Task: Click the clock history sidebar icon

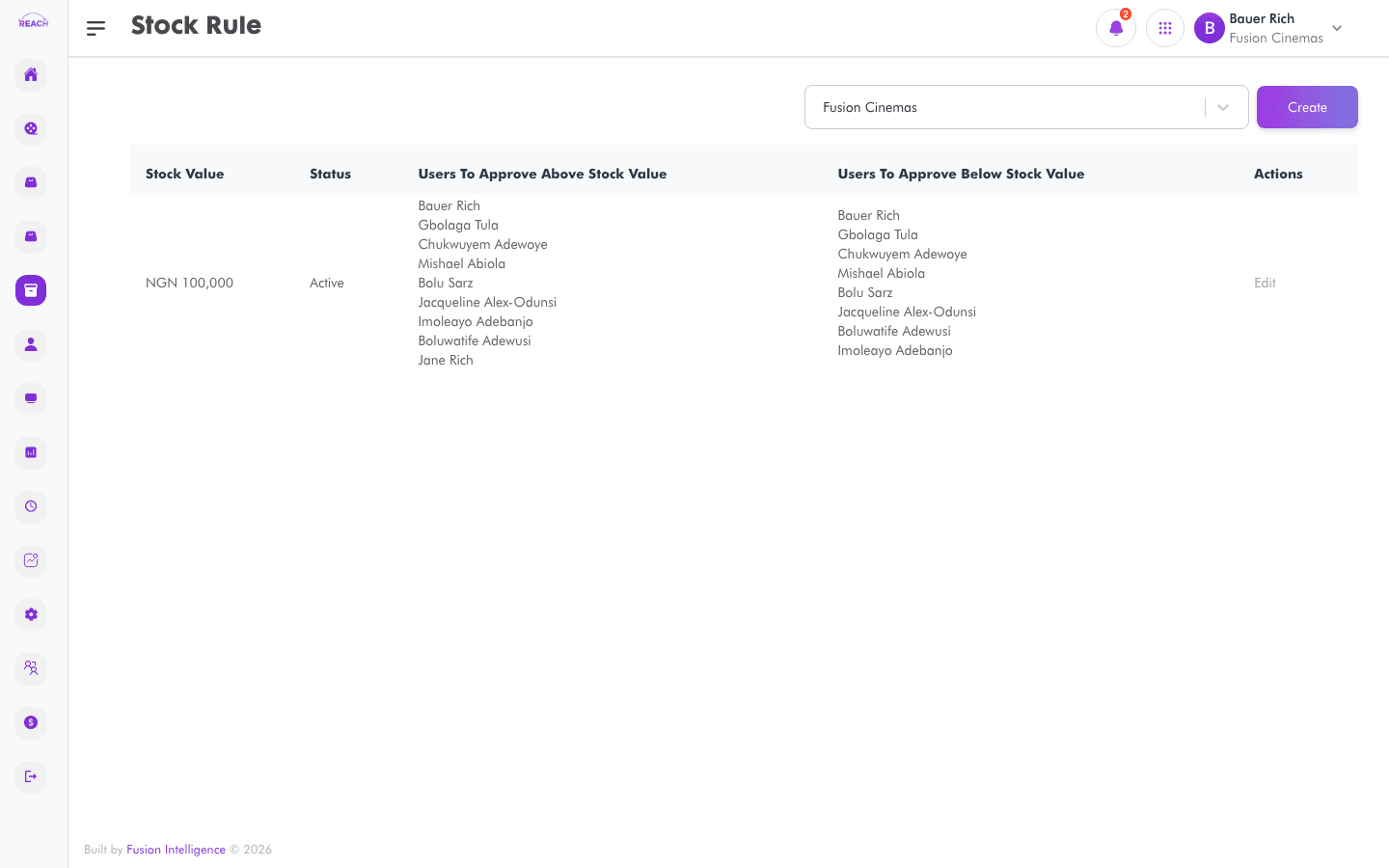Action: tap(31, 506)
